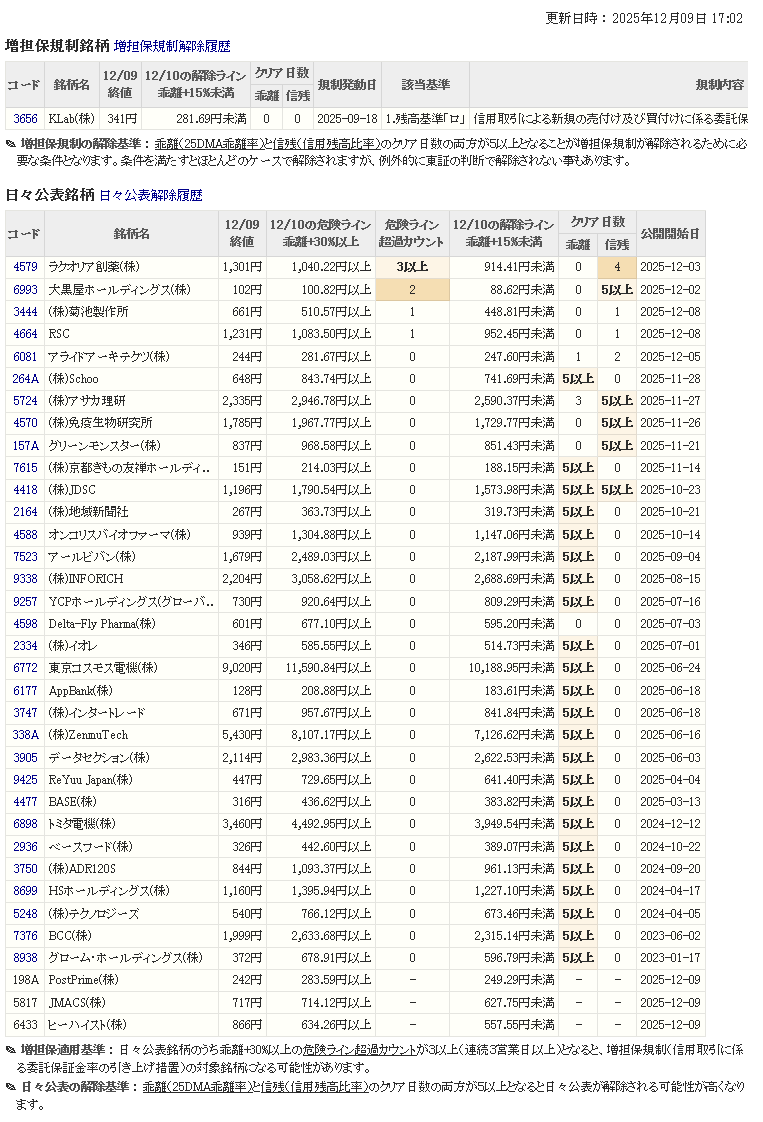Click code 6772 東京コスモス電機

(25, 668)
